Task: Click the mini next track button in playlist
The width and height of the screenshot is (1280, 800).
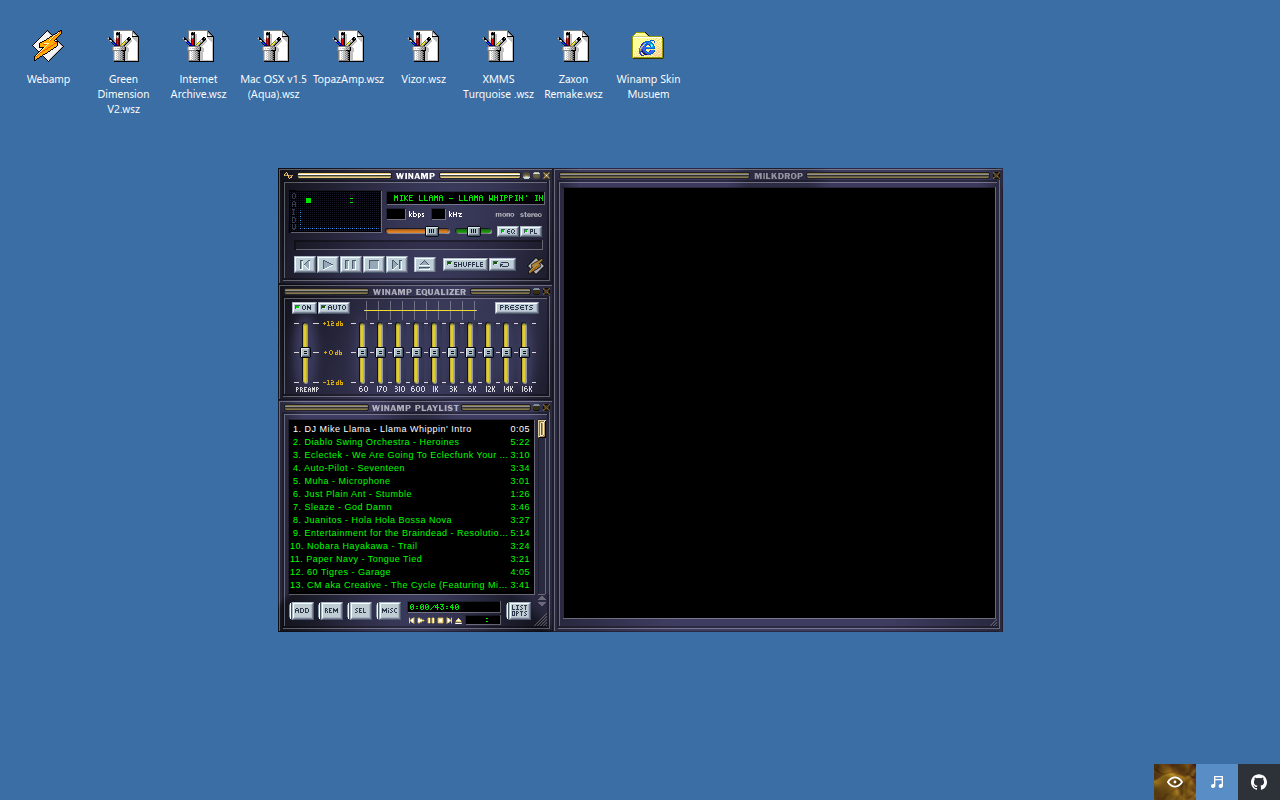Action: [450, 620]
